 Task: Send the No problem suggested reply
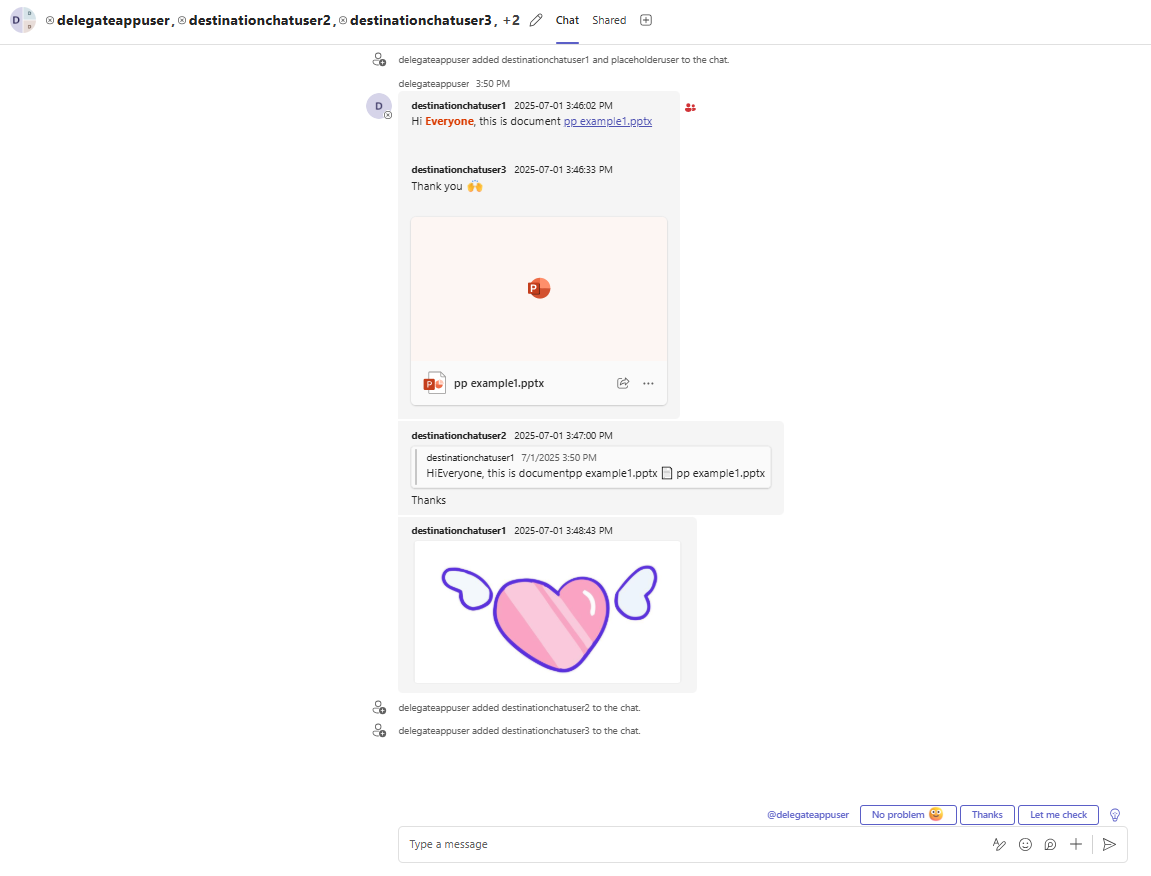[907, 815]
